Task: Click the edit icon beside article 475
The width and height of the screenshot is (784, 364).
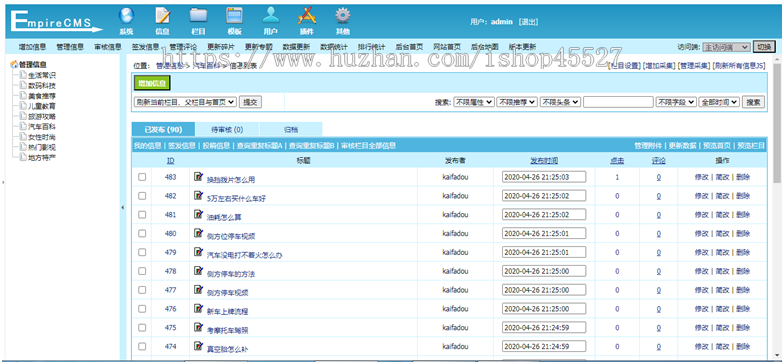Action: coord(198,328)
